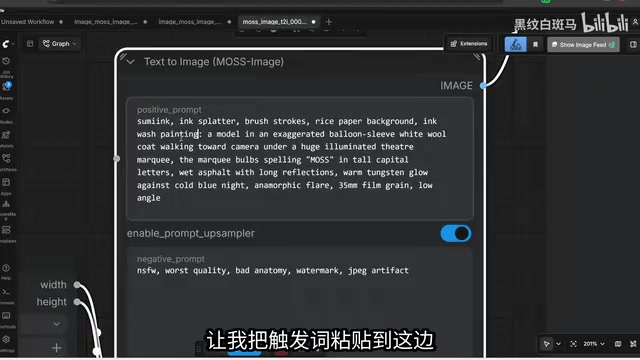
Task: Open the Job History sidebar panel
Action: 7,67
